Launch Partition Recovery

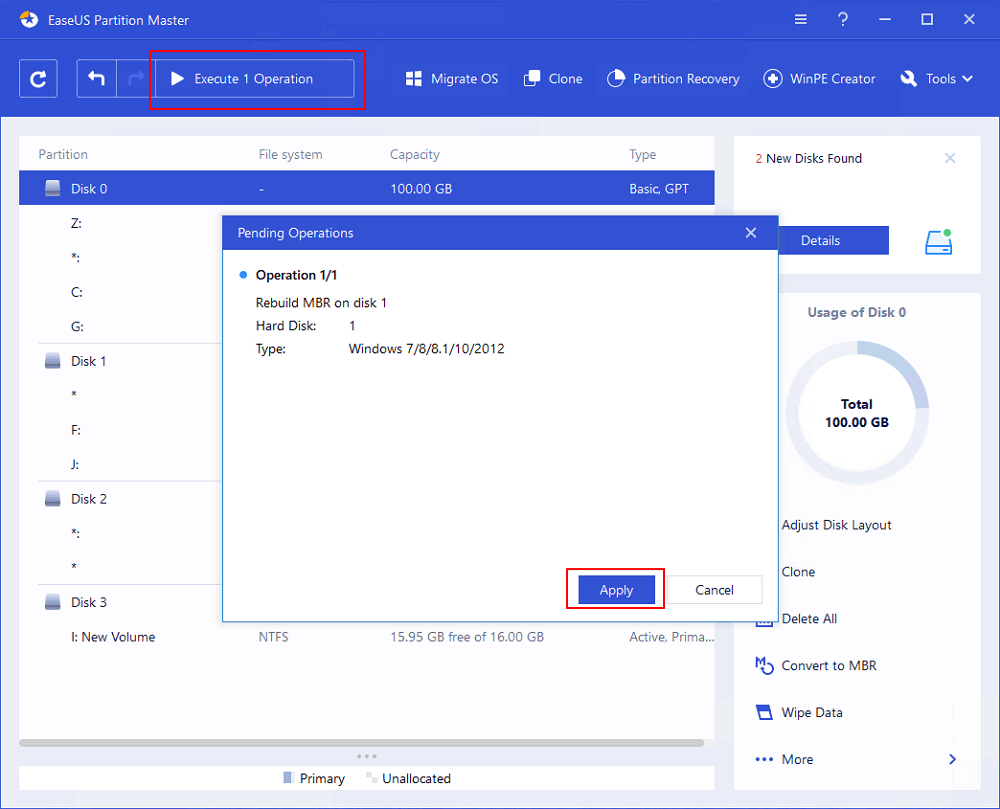(673, 78)
